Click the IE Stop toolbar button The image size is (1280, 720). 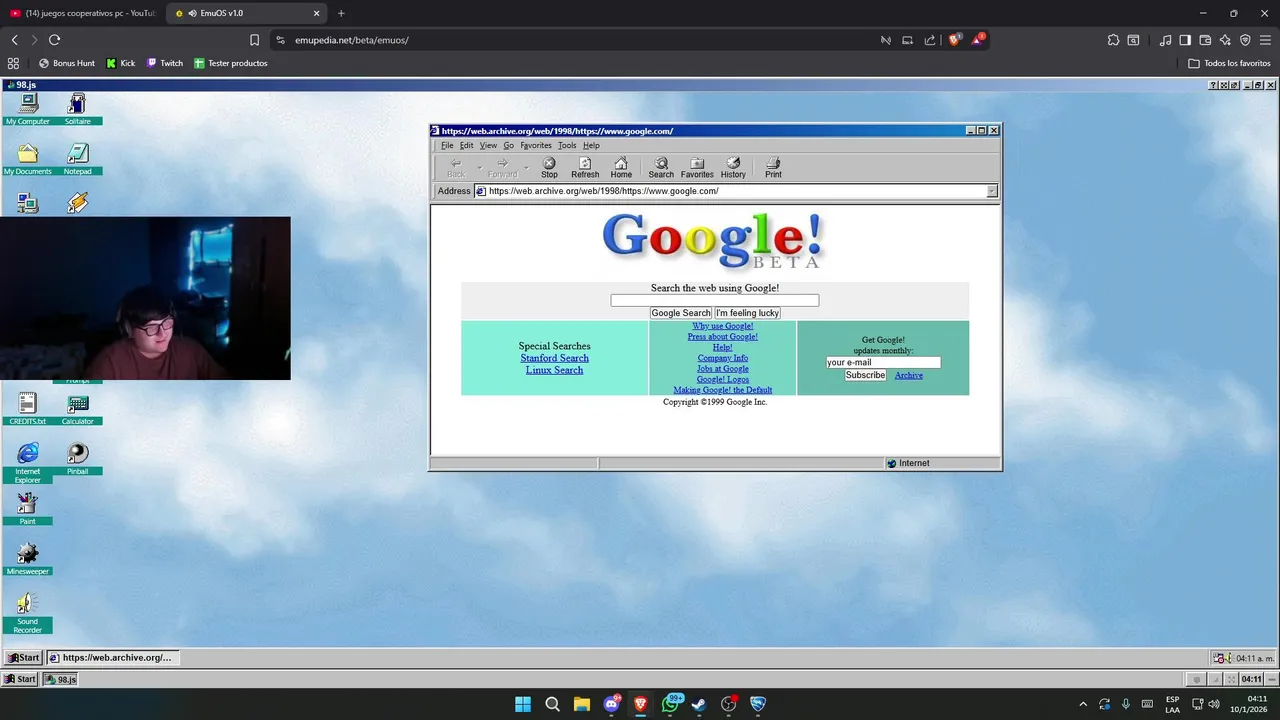pyautogui.click(x=549, y=168)
